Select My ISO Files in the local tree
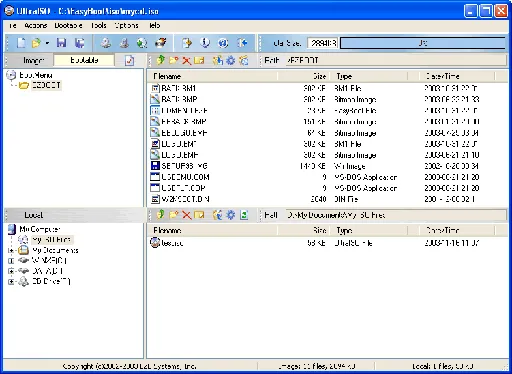The width and height of the screenshot is (512, 374). [x=51, y=240]
